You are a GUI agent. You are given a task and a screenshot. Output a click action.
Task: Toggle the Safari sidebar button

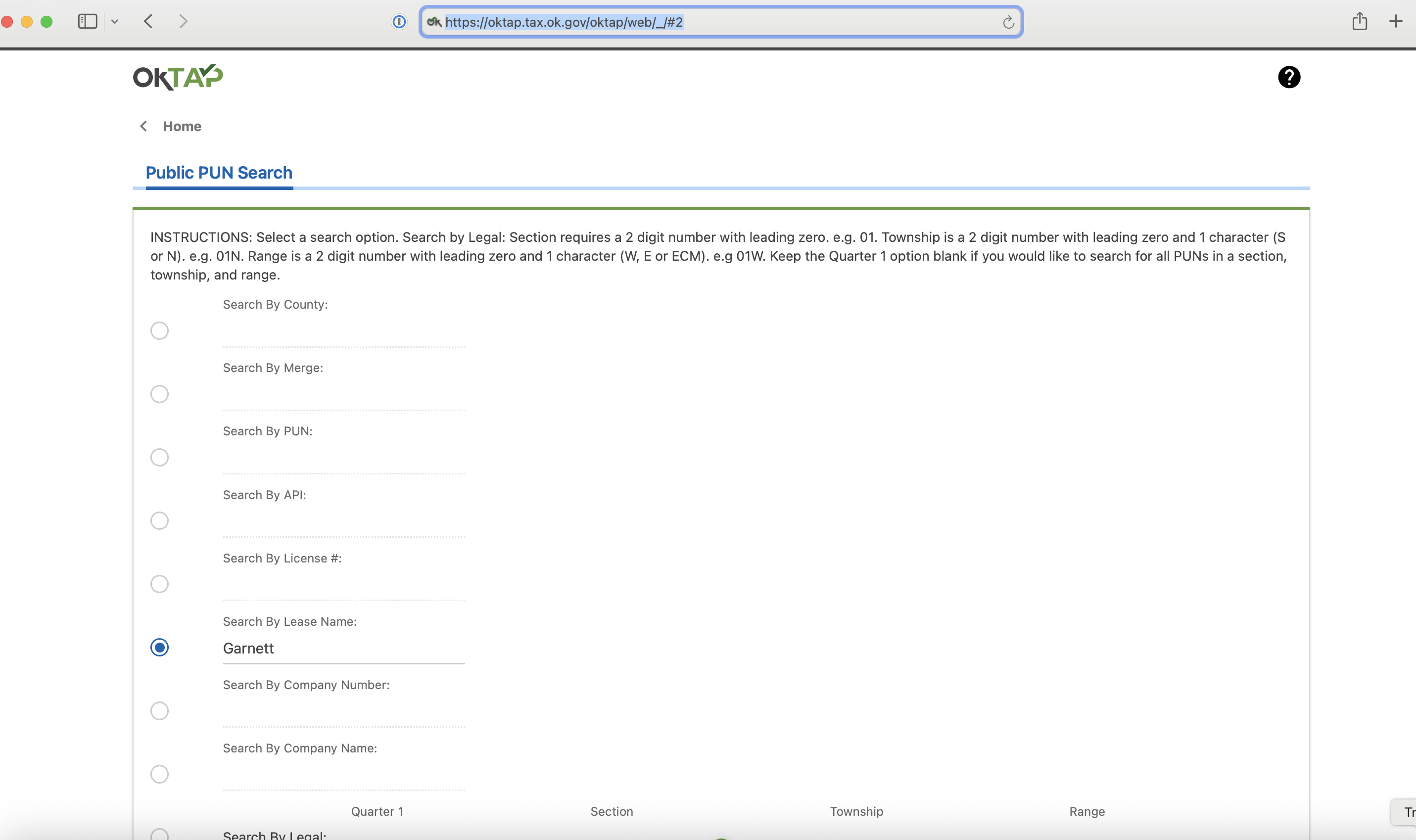(87, 21)
